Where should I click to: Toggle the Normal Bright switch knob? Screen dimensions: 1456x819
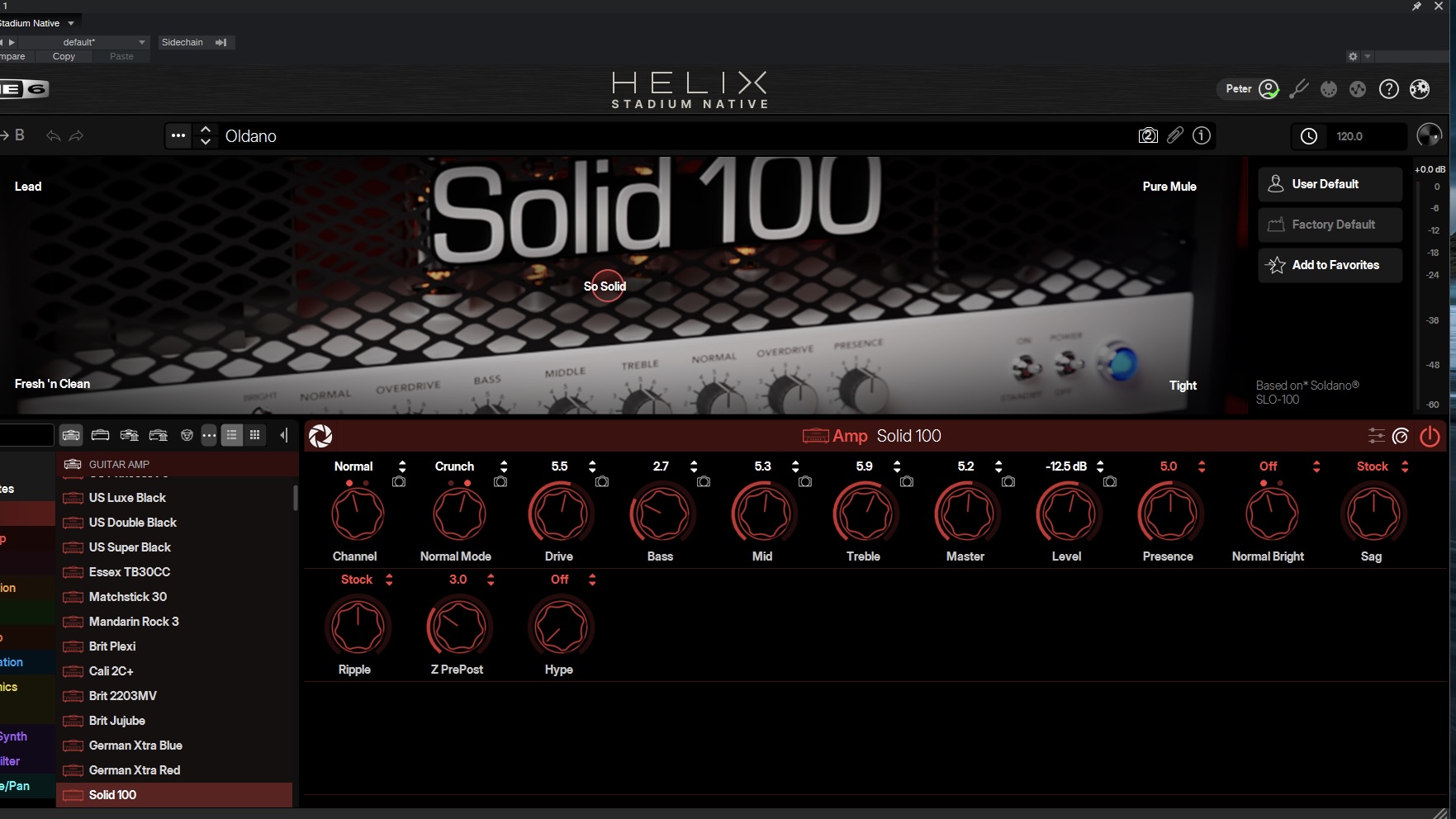[x=1272, y=514]
